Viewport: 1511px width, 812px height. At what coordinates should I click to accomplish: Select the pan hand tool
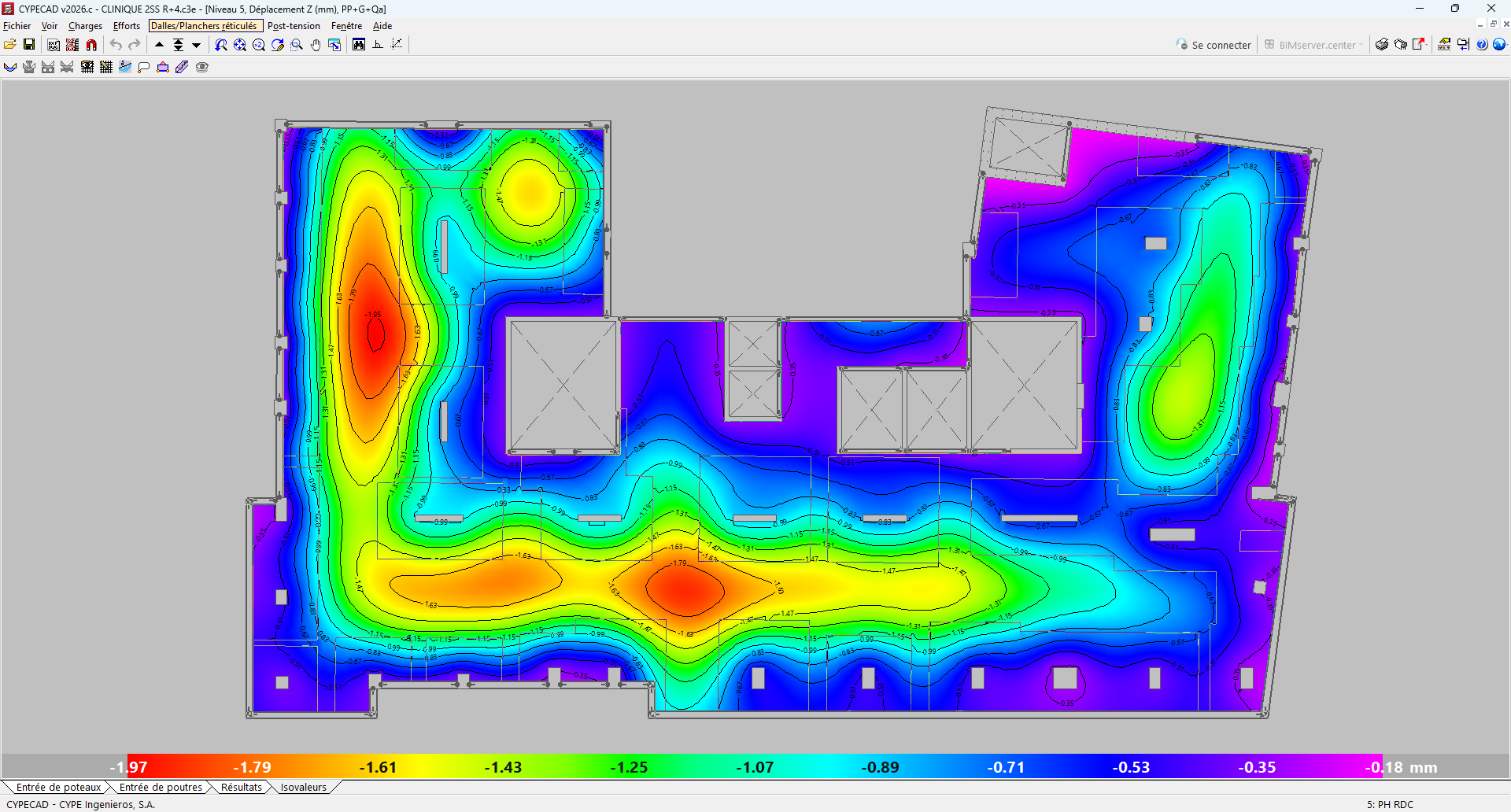(x=316, y=45)
